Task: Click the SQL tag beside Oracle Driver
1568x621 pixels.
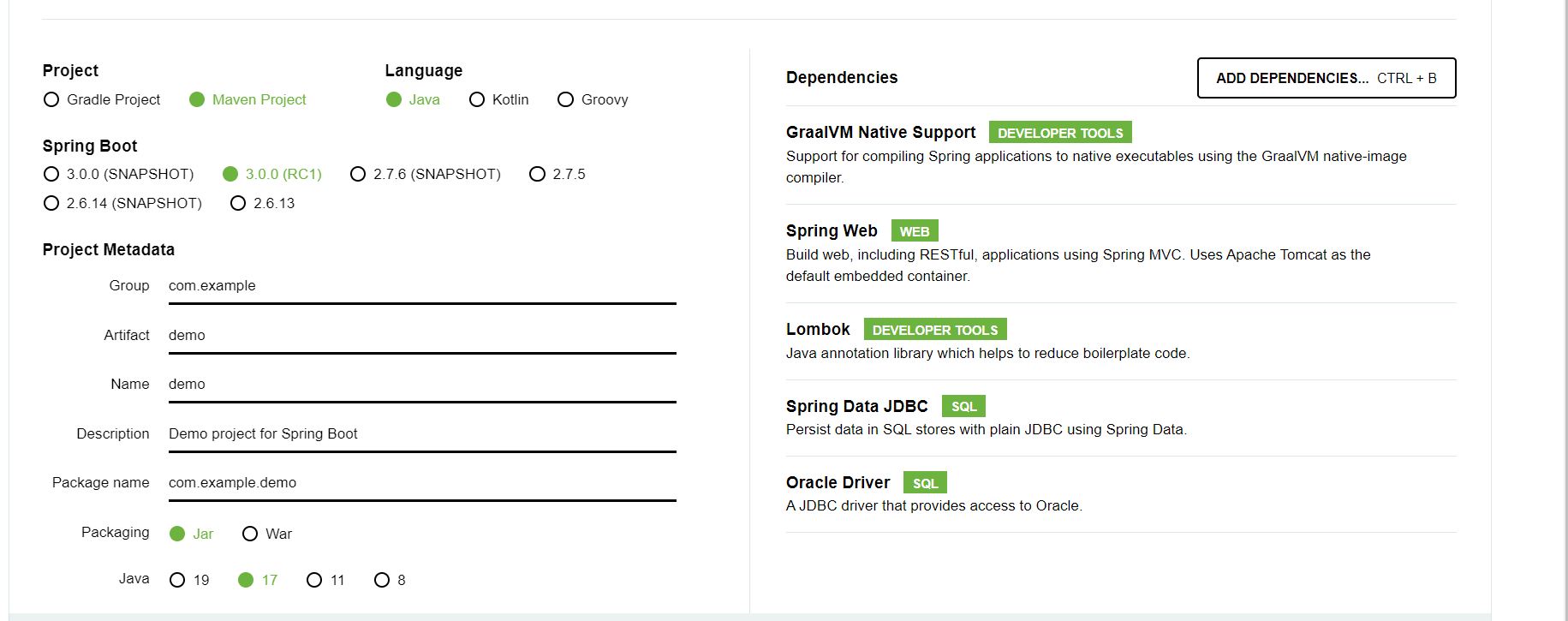Action: [925, 483]
